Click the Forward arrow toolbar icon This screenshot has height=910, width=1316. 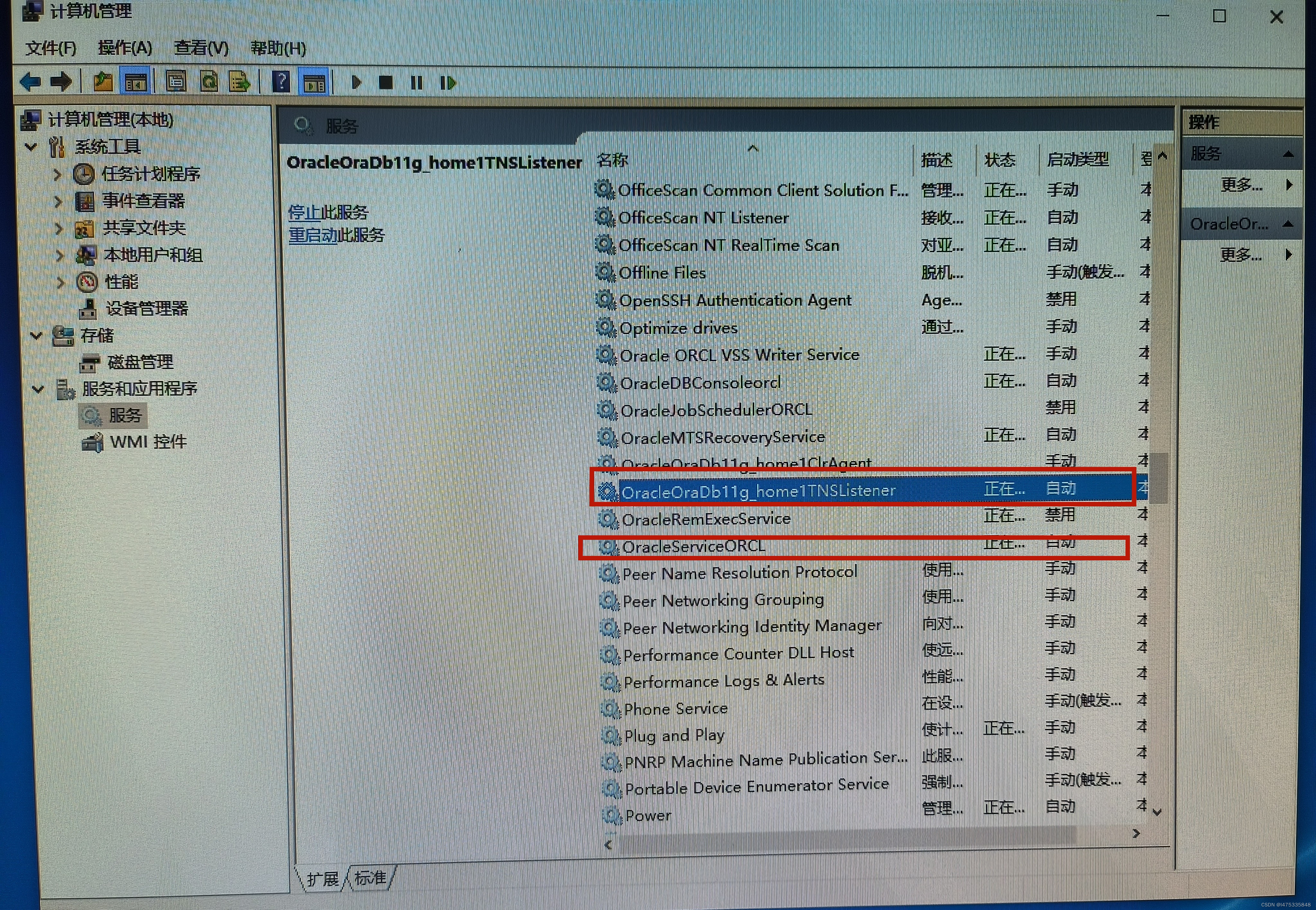click(x=62, y=83)
